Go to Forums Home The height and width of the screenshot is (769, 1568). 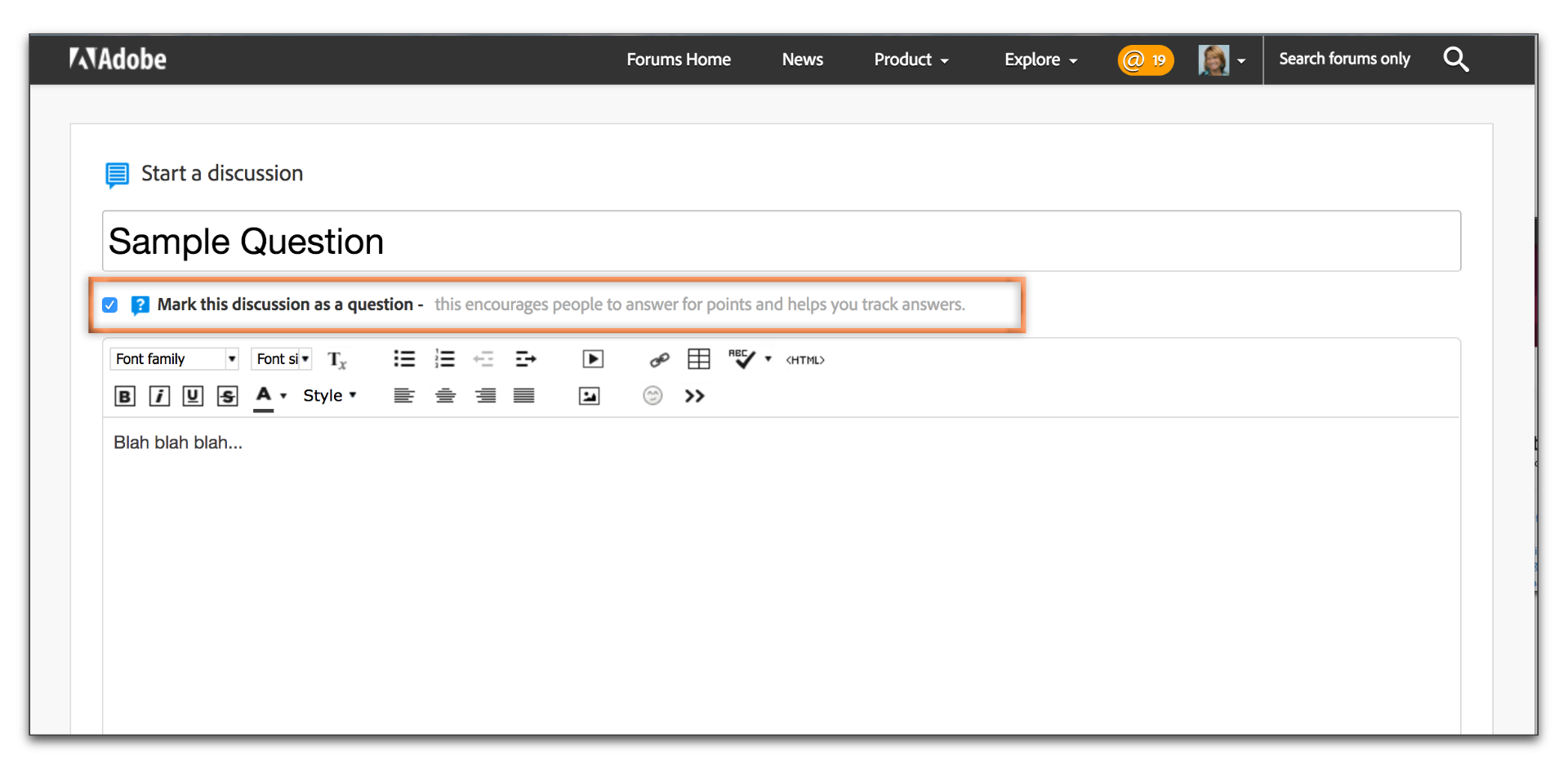click(x=679, y=60)
